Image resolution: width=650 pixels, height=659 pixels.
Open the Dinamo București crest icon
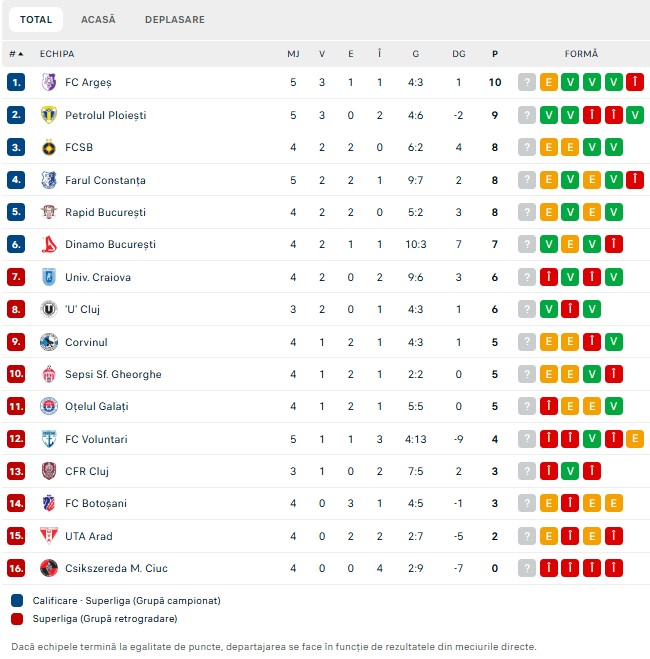[49, 244]
